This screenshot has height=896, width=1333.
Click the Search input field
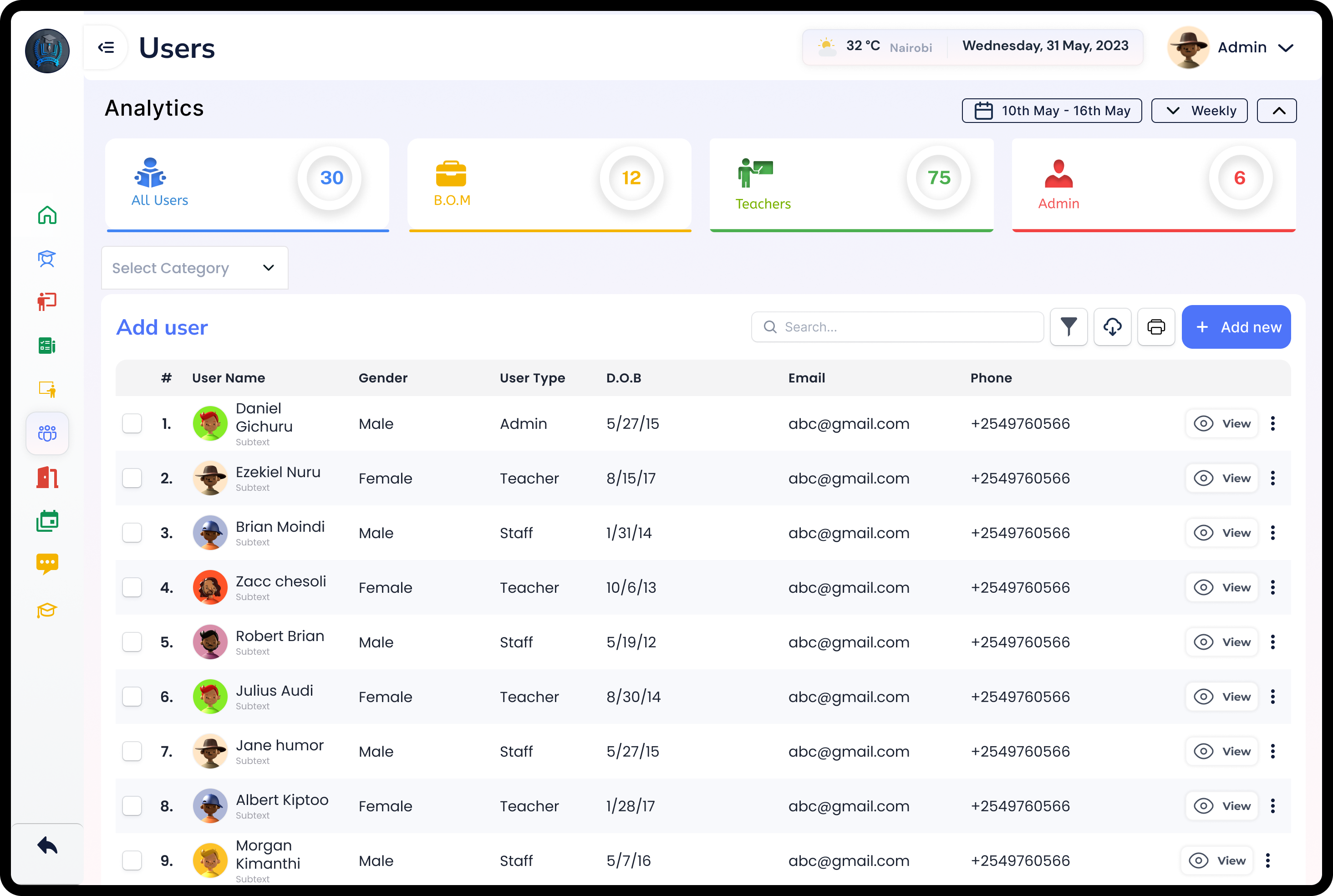click(897, 327)
